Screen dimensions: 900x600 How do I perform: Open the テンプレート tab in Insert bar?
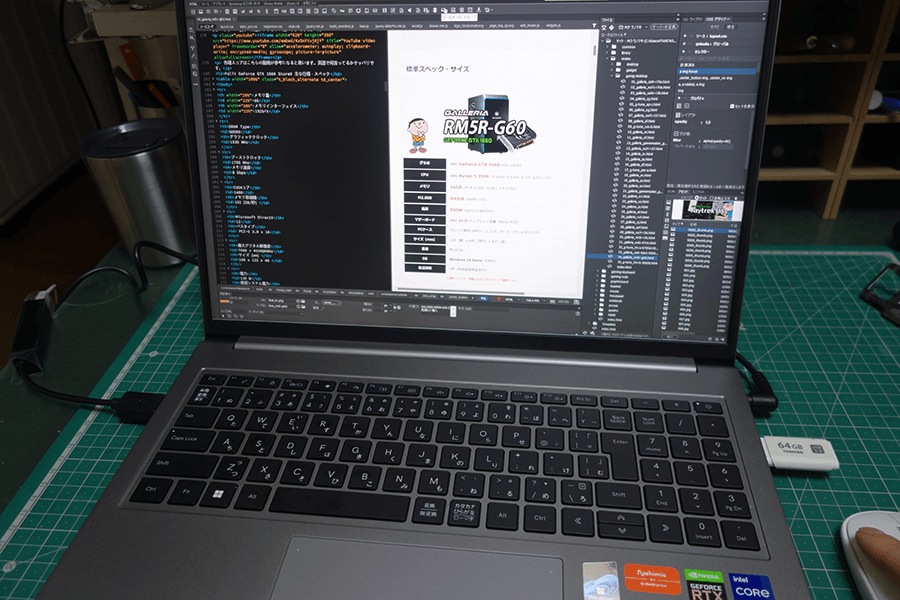(218, 3)
